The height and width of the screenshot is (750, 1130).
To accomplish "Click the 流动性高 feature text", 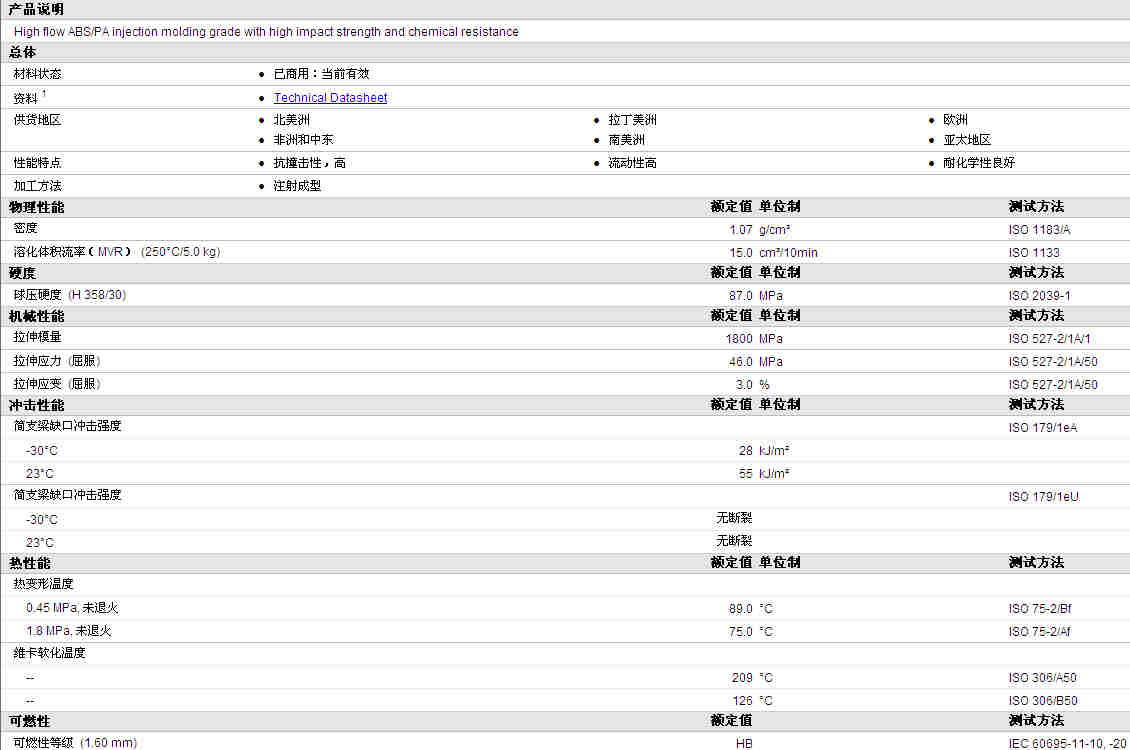I will (632, 163).
